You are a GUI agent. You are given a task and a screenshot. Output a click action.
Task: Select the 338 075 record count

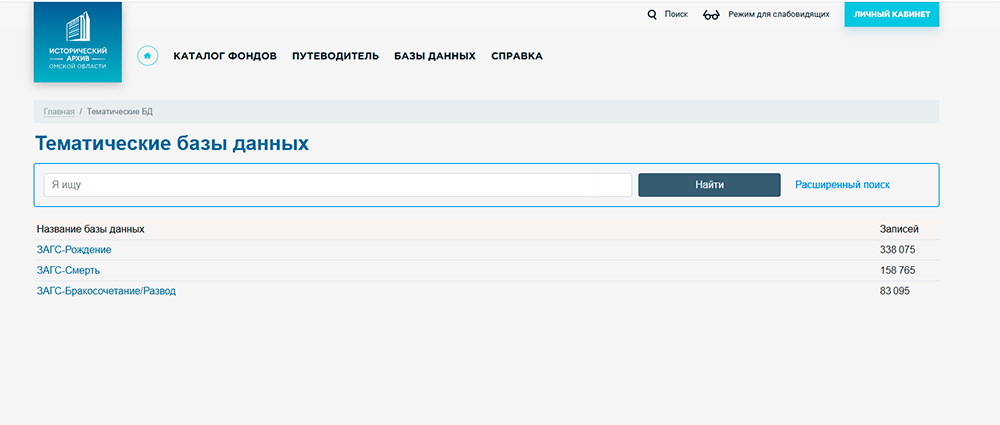(897, 250)
